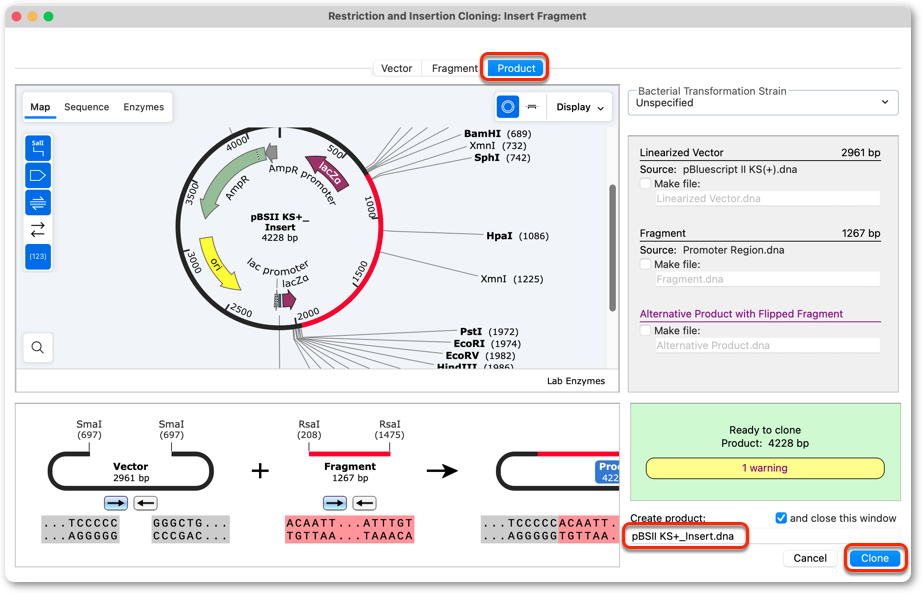The width and height of the screenshot is (922, 593).
Task: Click Lab Enzymes label below map
Action: tap(576, 381)
